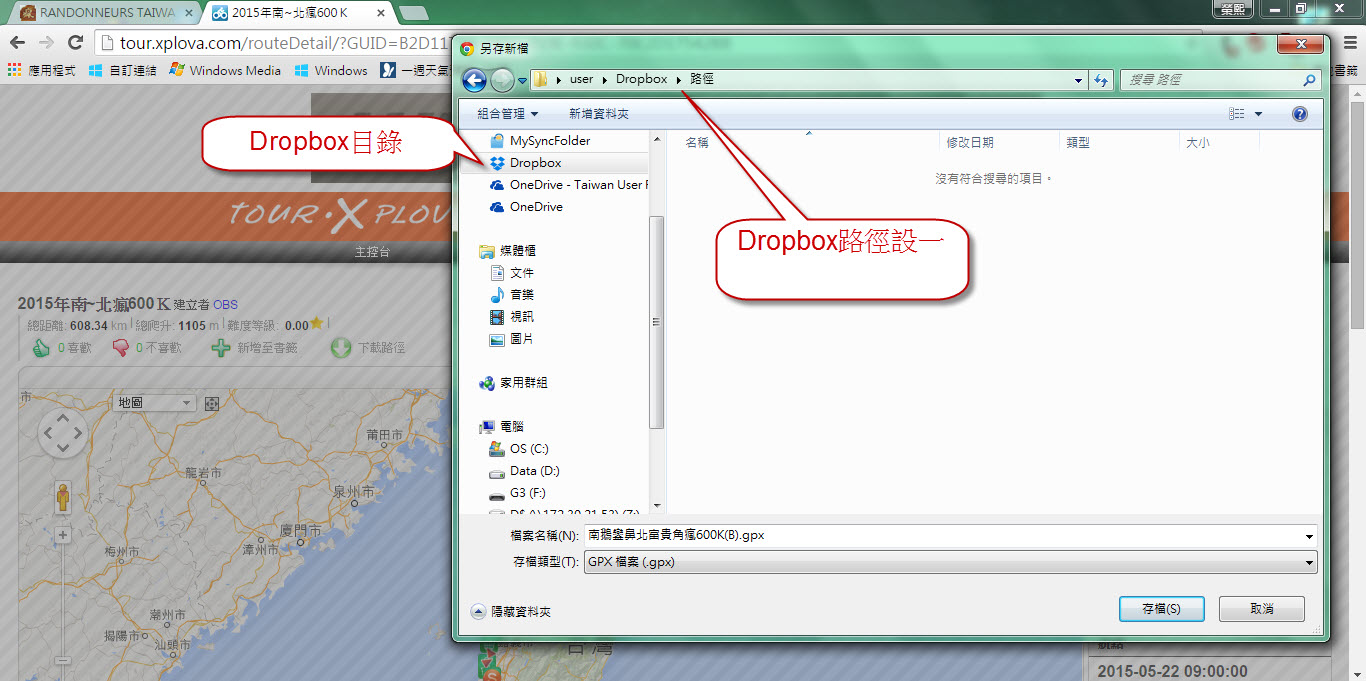Expand the address bar history dropdown
This screenshot has width=1366, height=681.
(1078, 80)
